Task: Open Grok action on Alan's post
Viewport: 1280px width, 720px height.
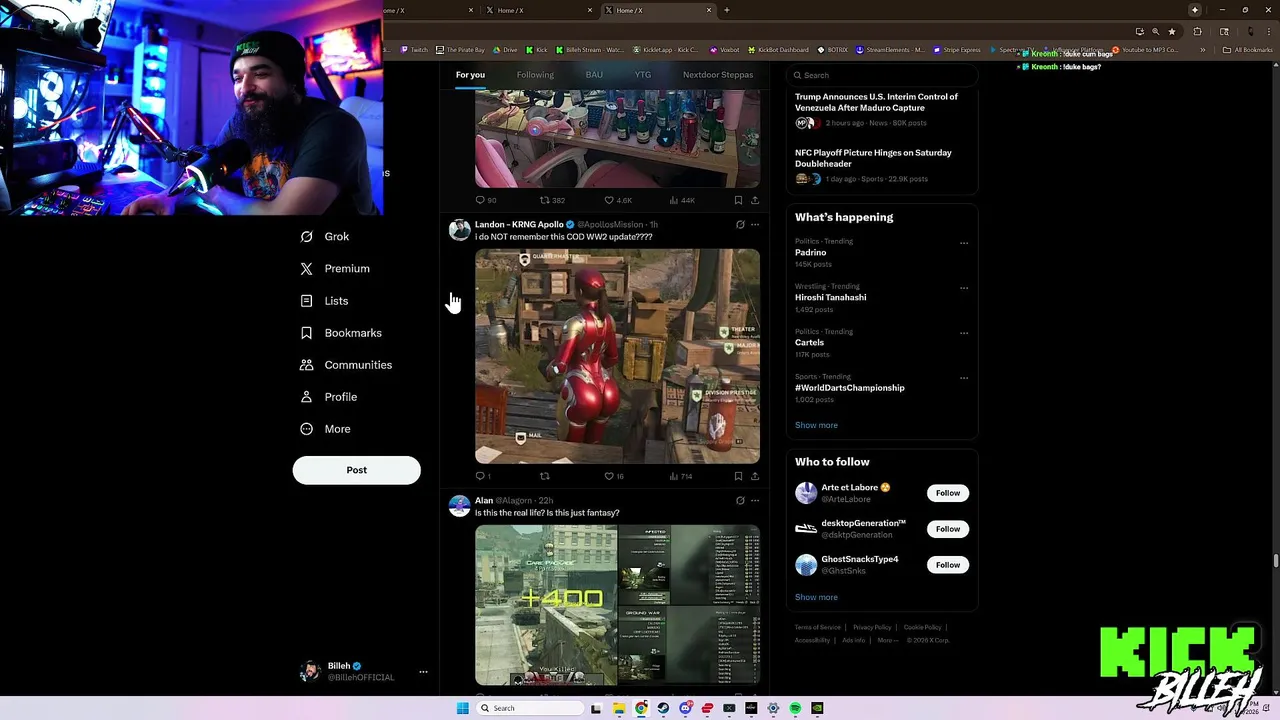Action: [740, 501]
